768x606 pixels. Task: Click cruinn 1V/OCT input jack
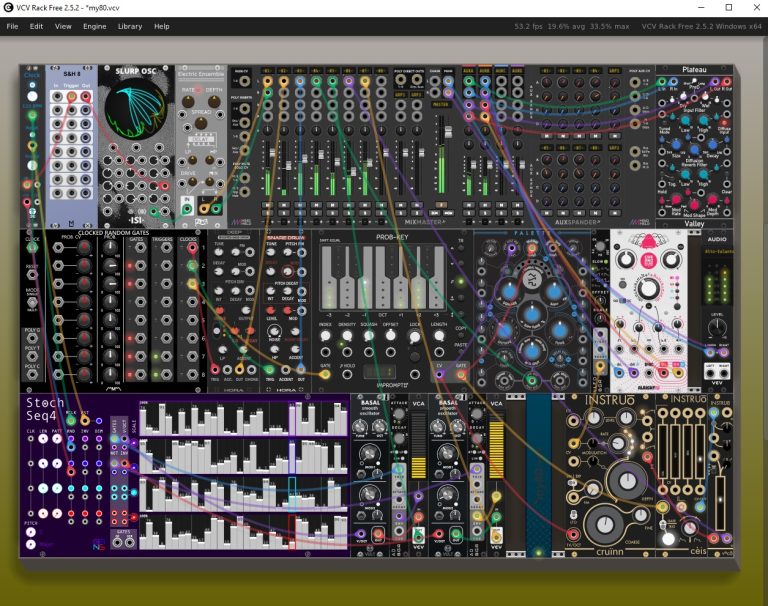(573, 533)
